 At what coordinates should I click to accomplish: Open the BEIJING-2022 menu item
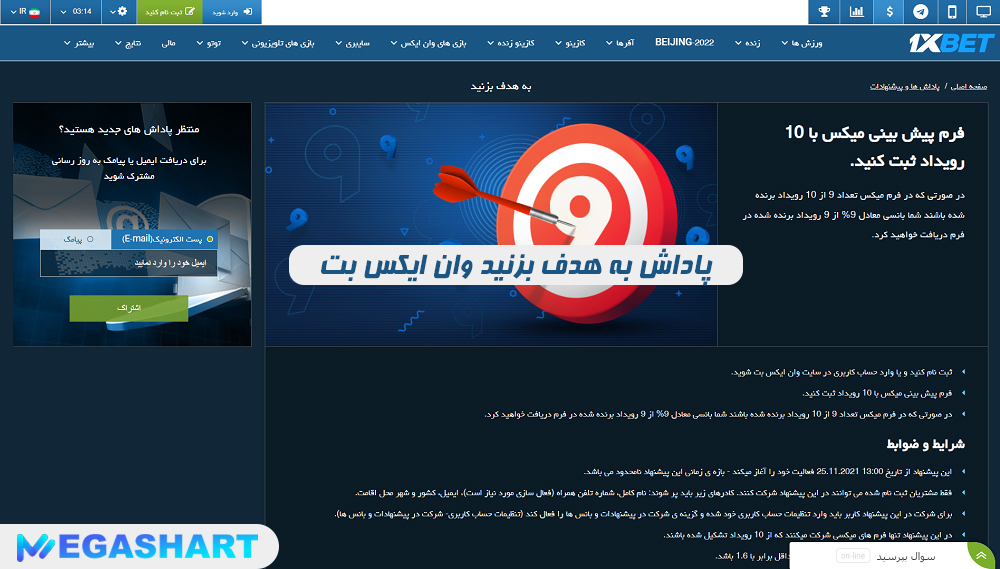685,44
